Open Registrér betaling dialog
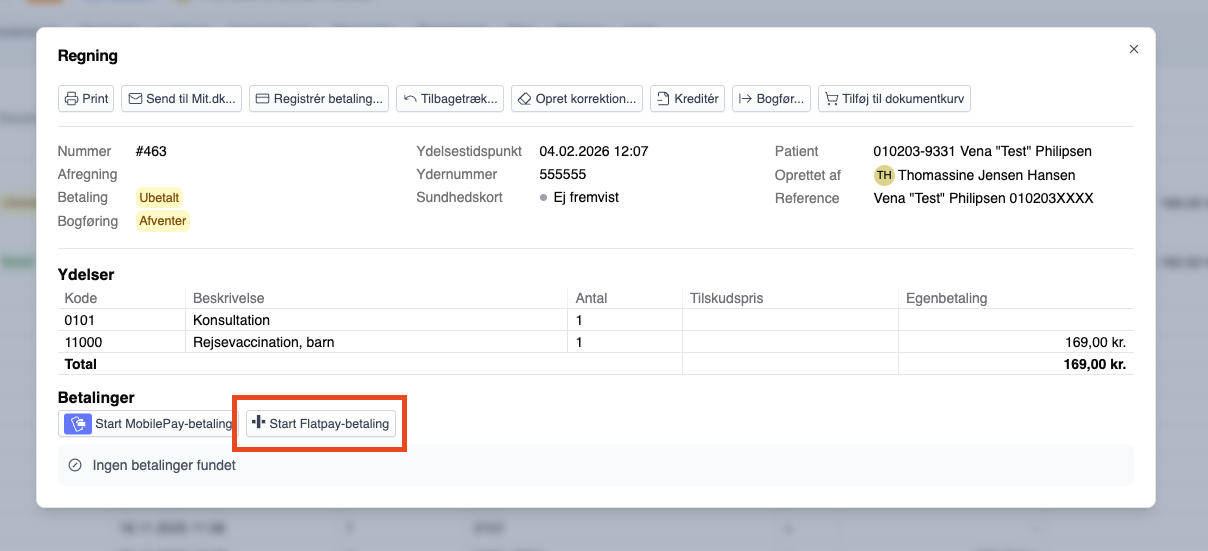Screen dimensions: 1208x551 coord(319,99)
